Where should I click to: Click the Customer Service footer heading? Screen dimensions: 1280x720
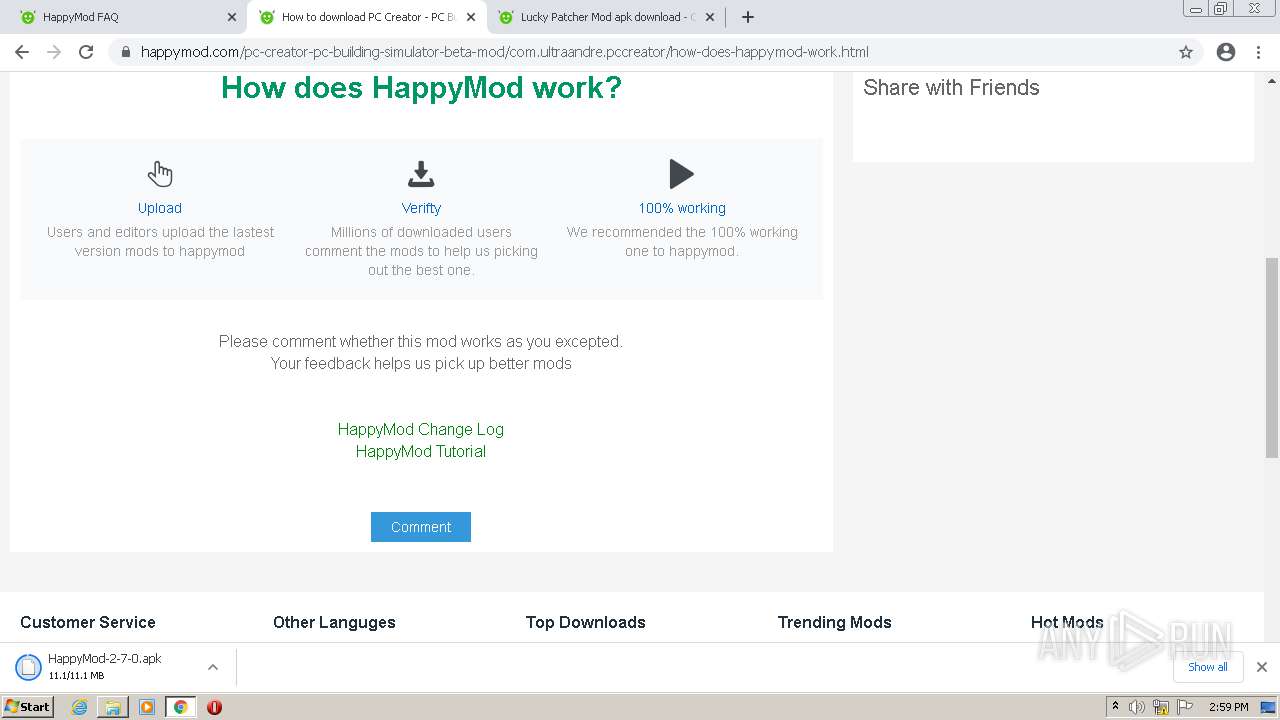(x=88, y=622)
